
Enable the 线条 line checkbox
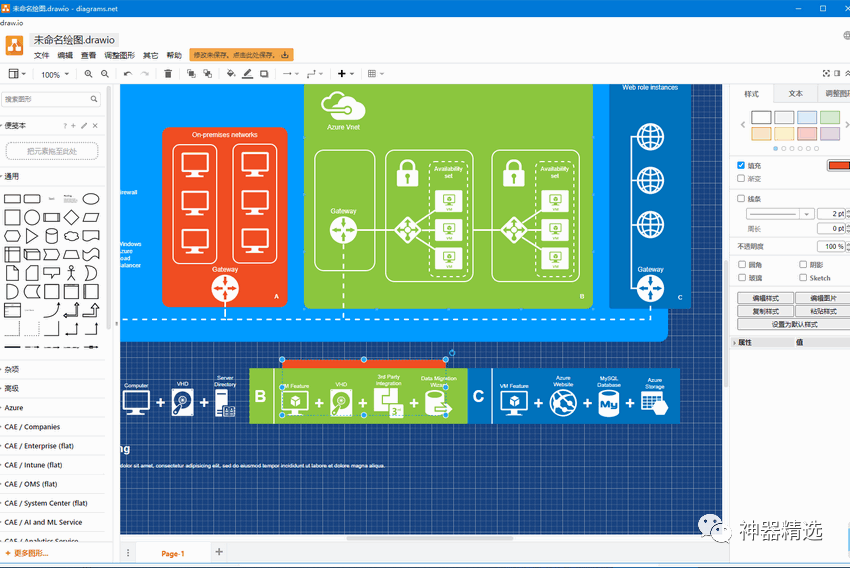[740, 198]
